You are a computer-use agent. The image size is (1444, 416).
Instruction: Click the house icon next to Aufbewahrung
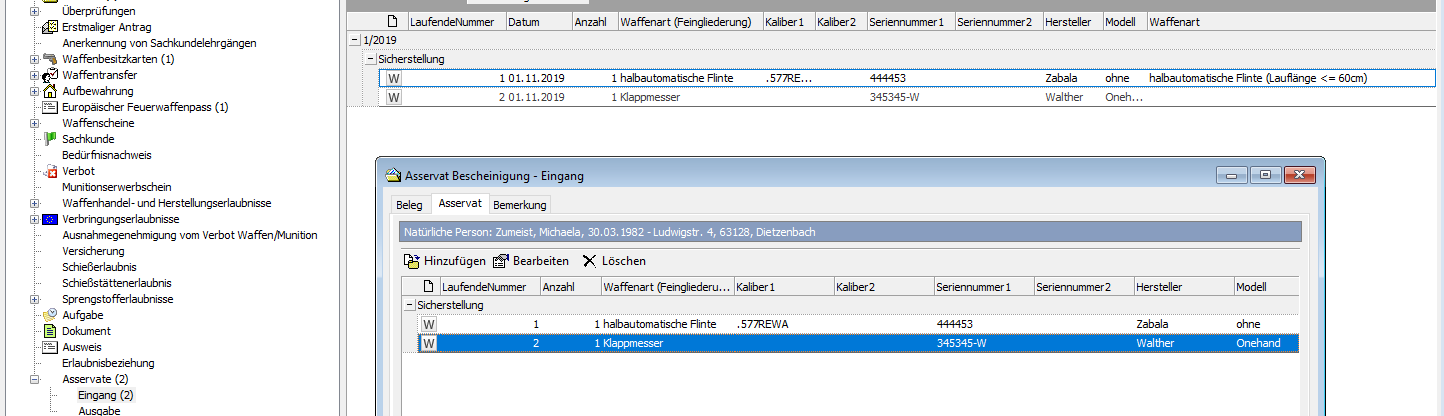(50, 91)
